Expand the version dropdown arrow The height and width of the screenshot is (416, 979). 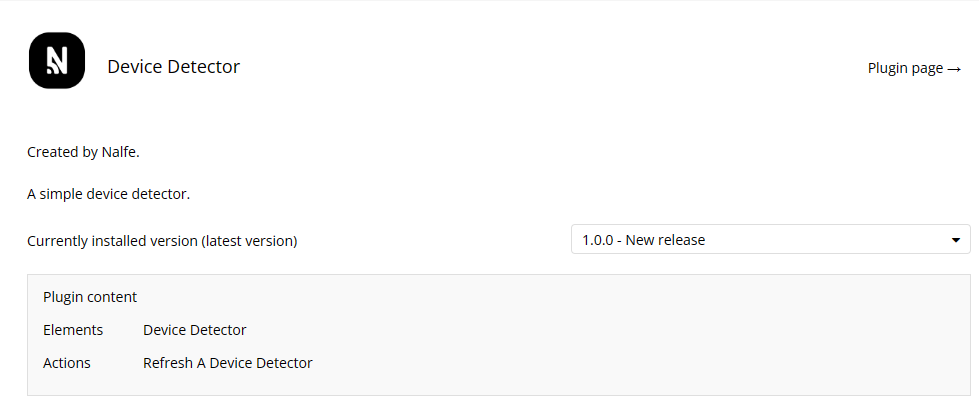click(x=955, y=240)
